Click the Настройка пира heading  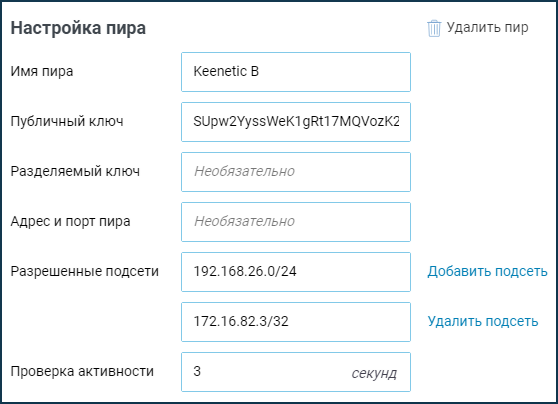(78, 28)
